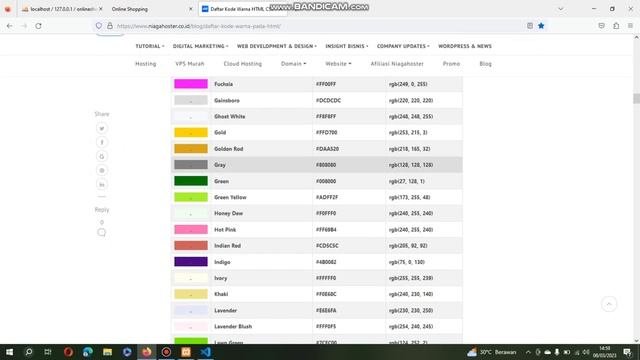Switch to Firefox taskbar icon
The width and height of the screenshot is (640, 360).
(x=147, y=352)
